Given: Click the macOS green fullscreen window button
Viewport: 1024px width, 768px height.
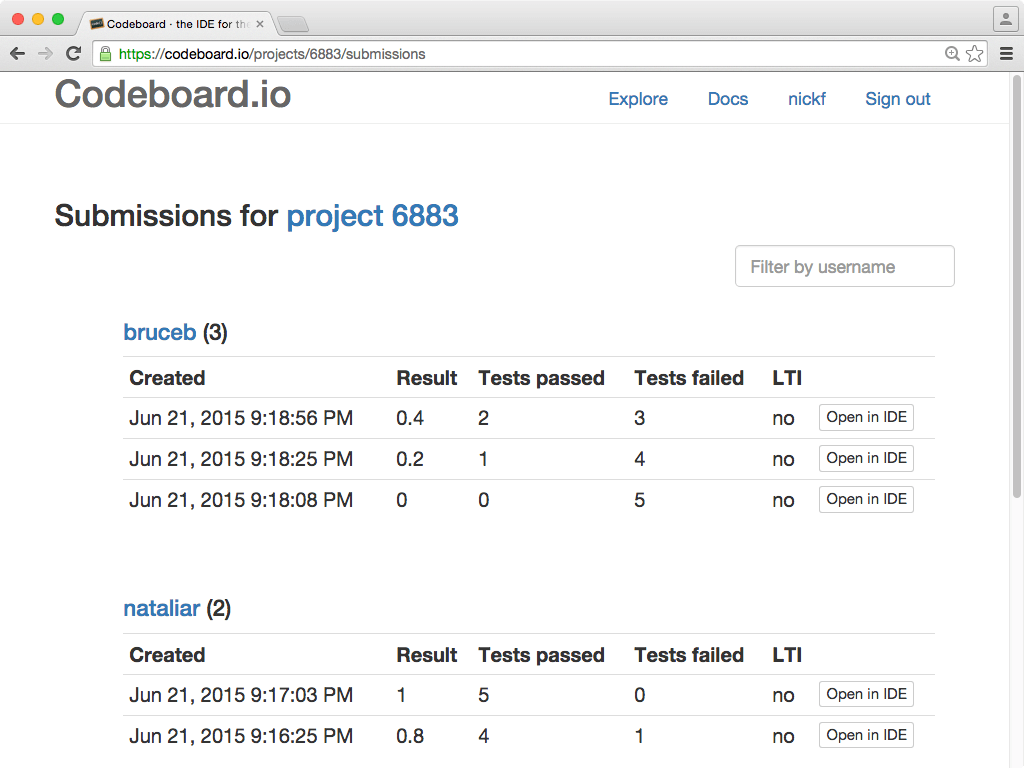Looking at the screenshot, I should (x=58, y=19).
